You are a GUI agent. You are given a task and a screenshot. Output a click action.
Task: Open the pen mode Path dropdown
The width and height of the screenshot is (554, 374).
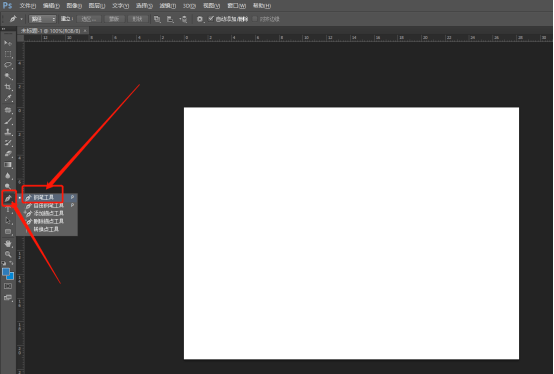(42, 19)
